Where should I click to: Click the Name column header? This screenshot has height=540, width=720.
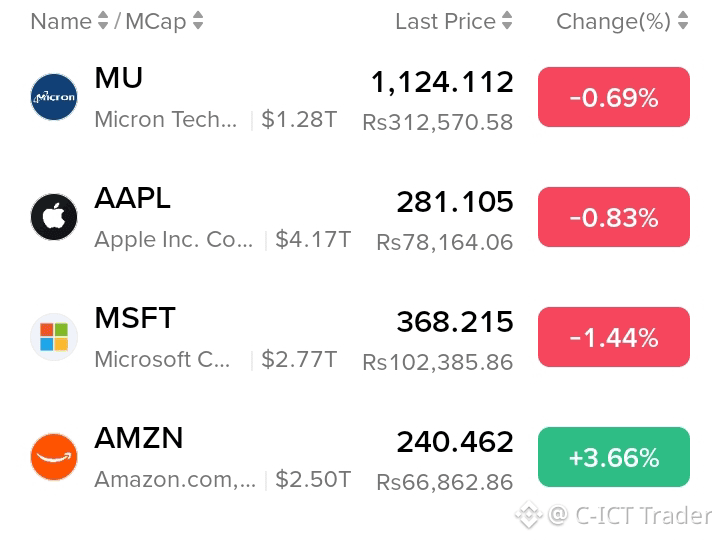[x=61, y=21]
